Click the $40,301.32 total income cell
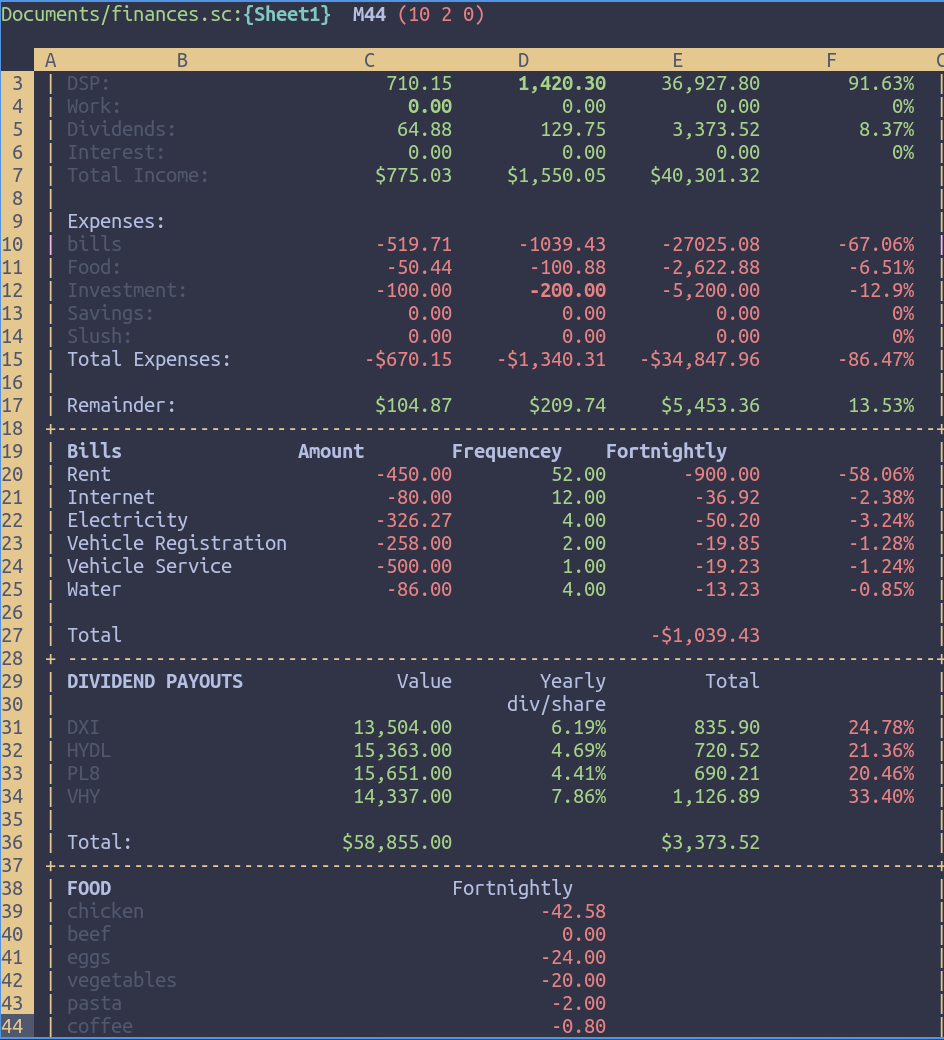The width and height of the screenshot is (944, 1040). pos(705,176)
